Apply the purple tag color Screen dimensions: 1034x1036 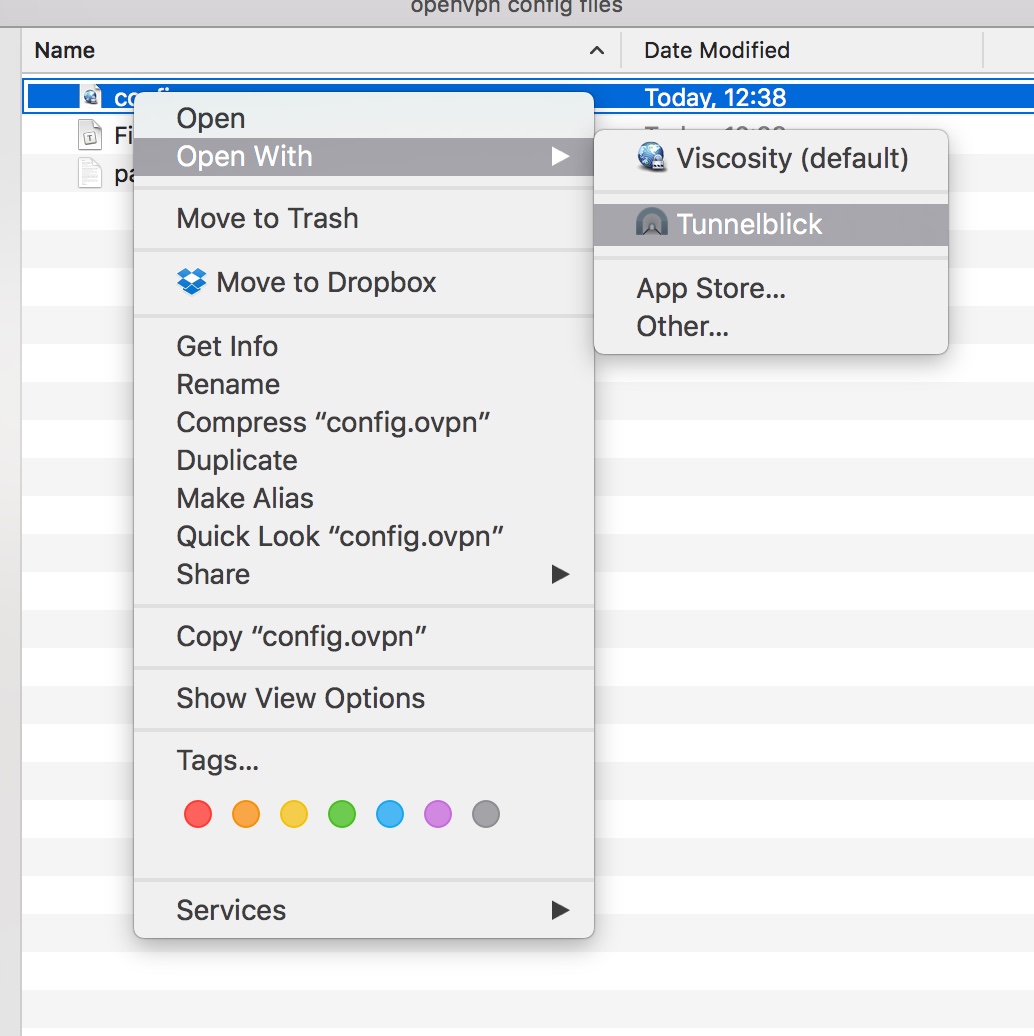pyautogui.click(x=438, y=814)
